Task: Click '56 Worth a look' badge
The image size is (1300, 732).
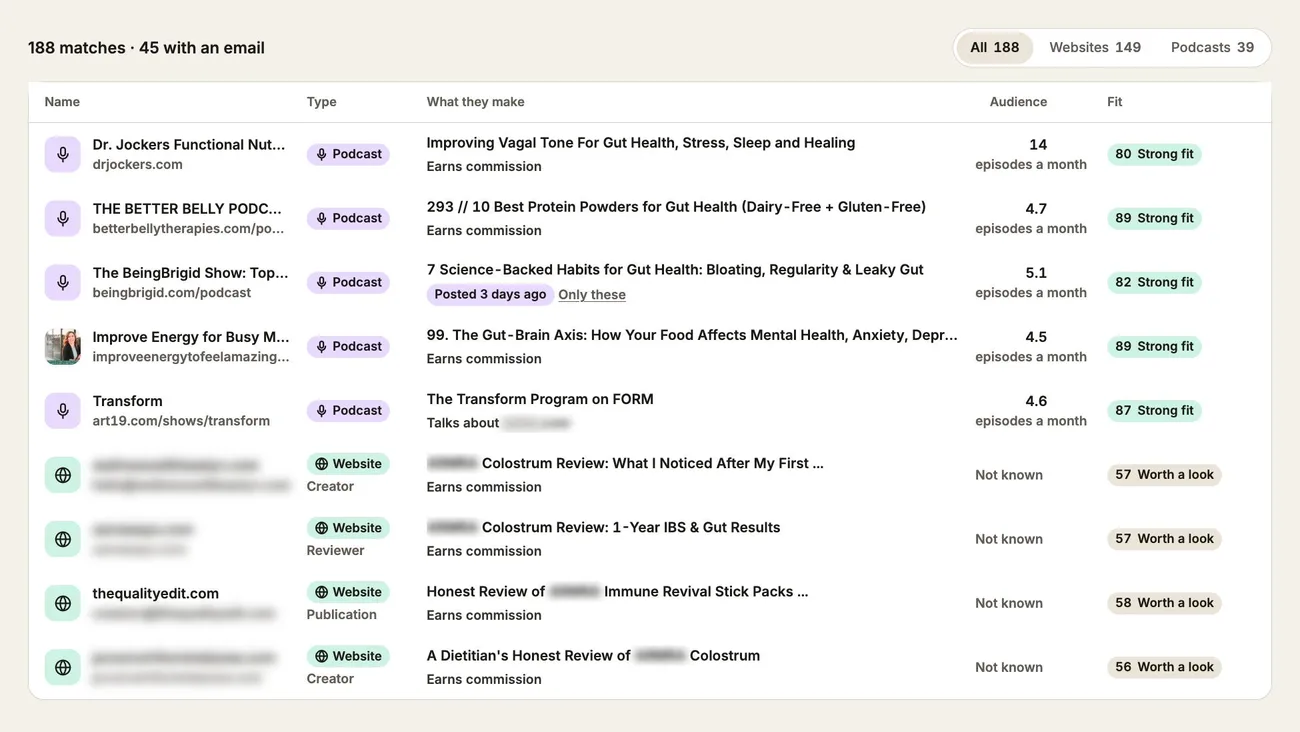Action: pos(1164,667)
